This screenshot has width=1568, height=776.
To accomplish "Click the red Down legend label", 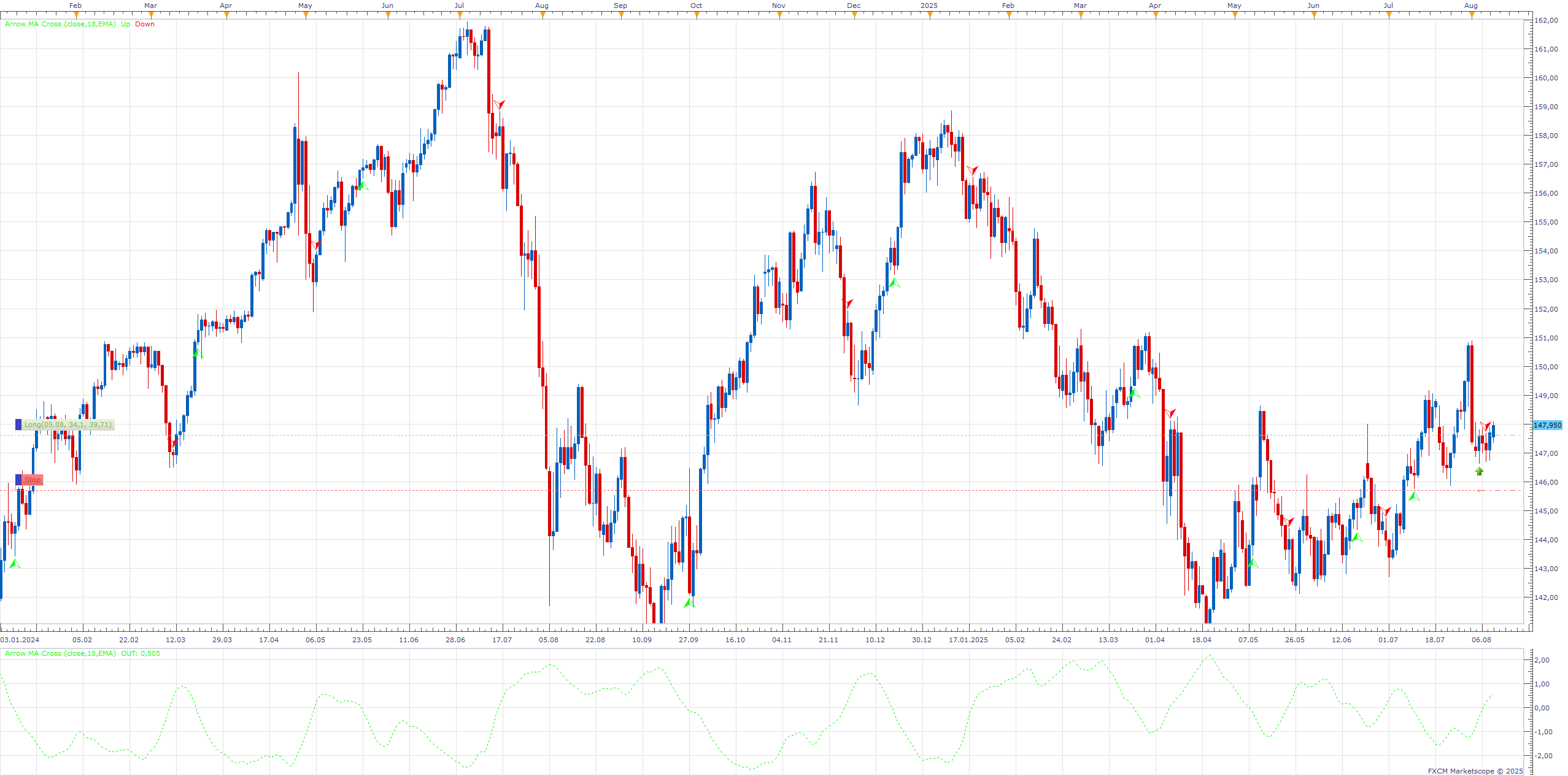I will (145, 24).
